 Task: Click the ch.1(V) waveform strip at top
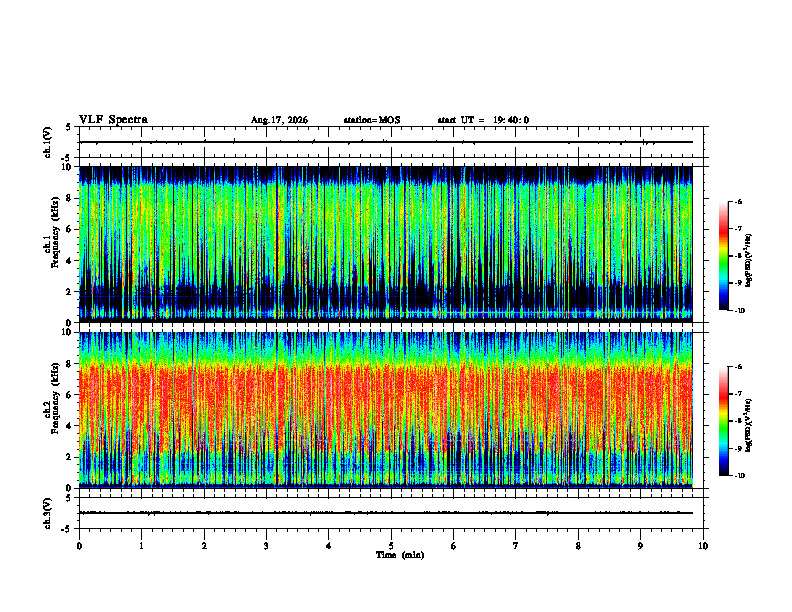391,142
